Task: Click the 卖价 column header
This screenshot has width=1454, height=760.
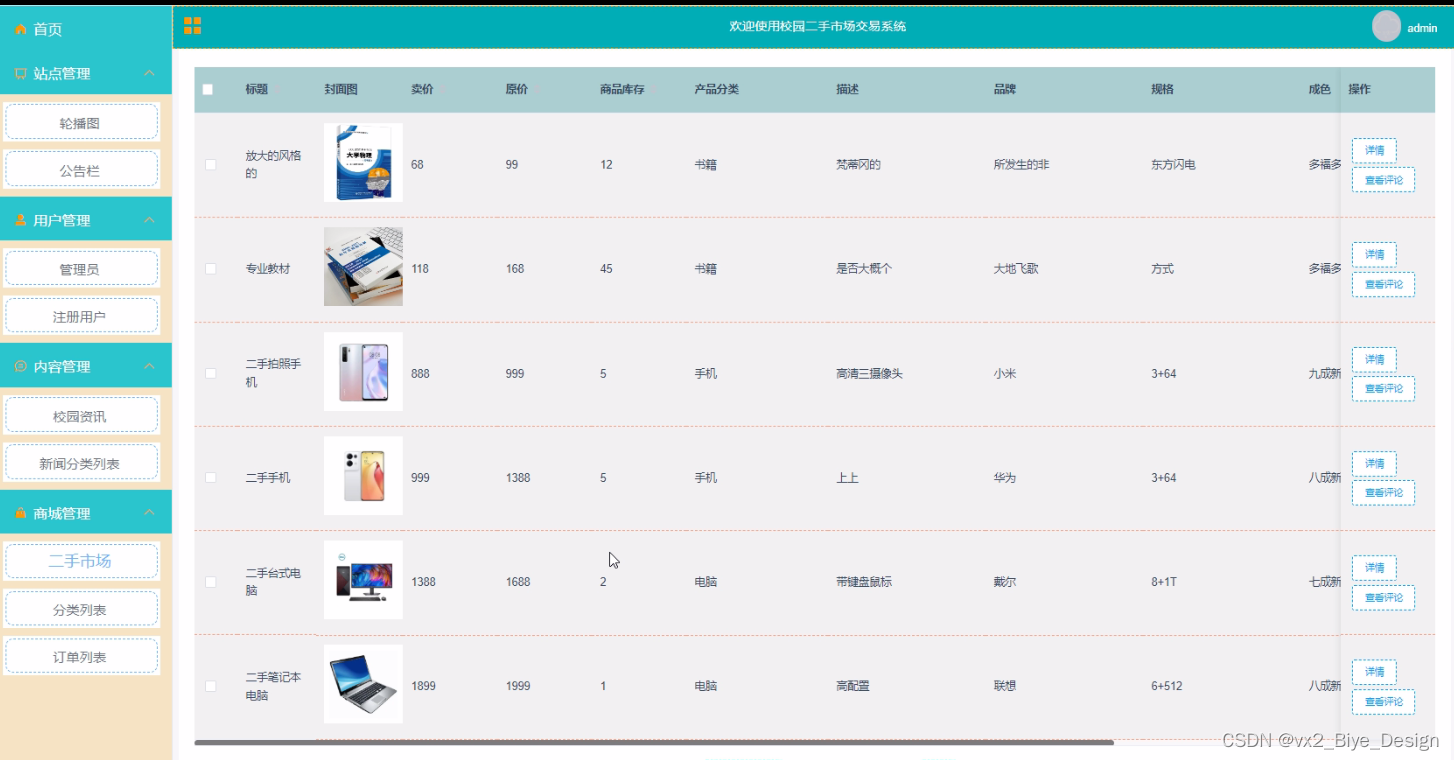Action: (x=422, y=90)
